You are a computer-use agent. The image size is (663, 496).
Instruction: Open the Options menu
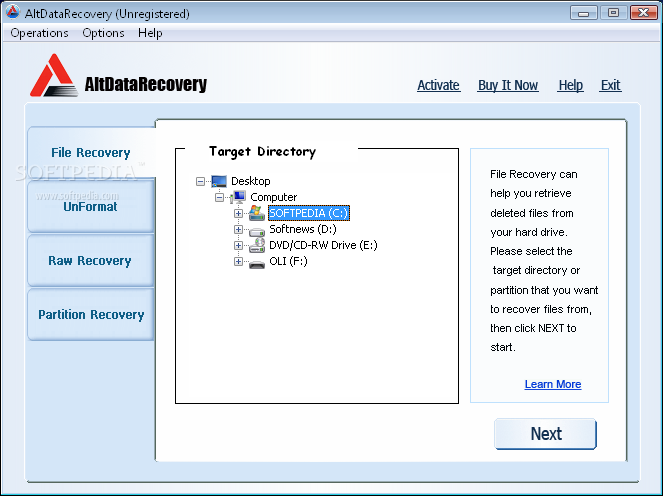[x=103, y=33]
